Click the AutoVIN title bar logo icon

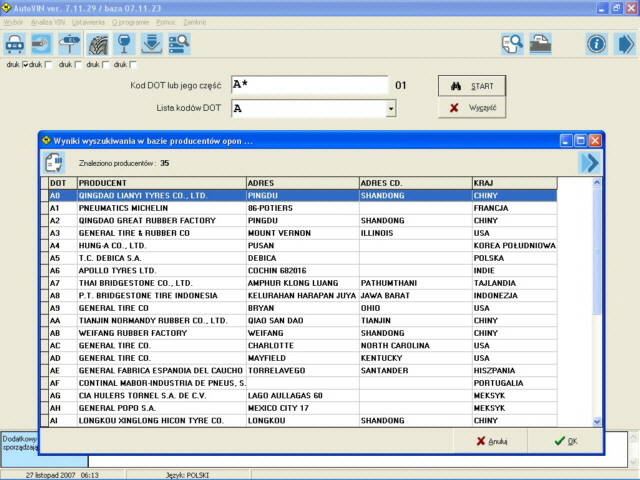(6, 8)
